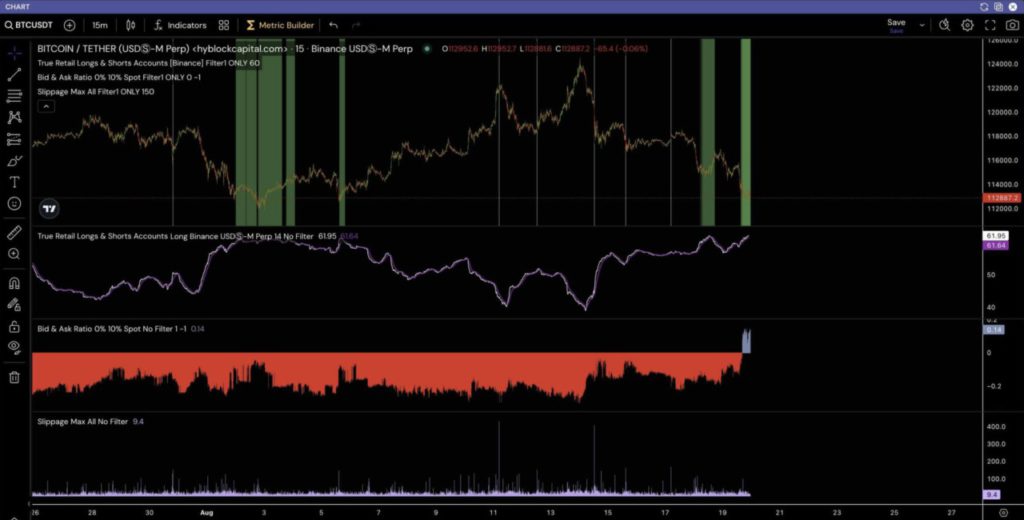Toggle magnet mode for drawings
This screenshot has width=1024, height=520.
click(x=15, y=283)
